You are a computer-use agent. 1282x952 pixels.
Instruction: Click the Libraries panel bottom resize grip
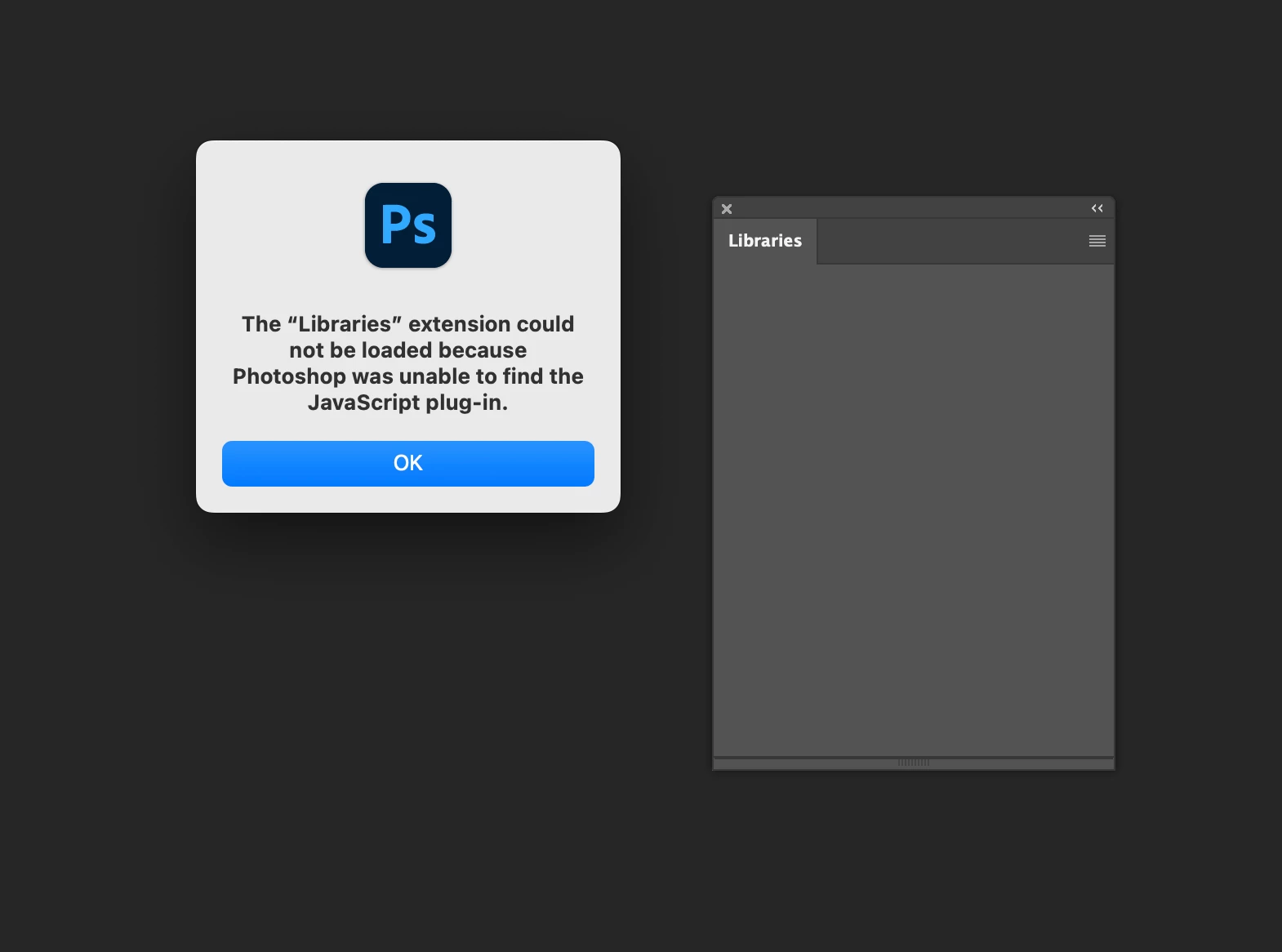click(914, 763)
